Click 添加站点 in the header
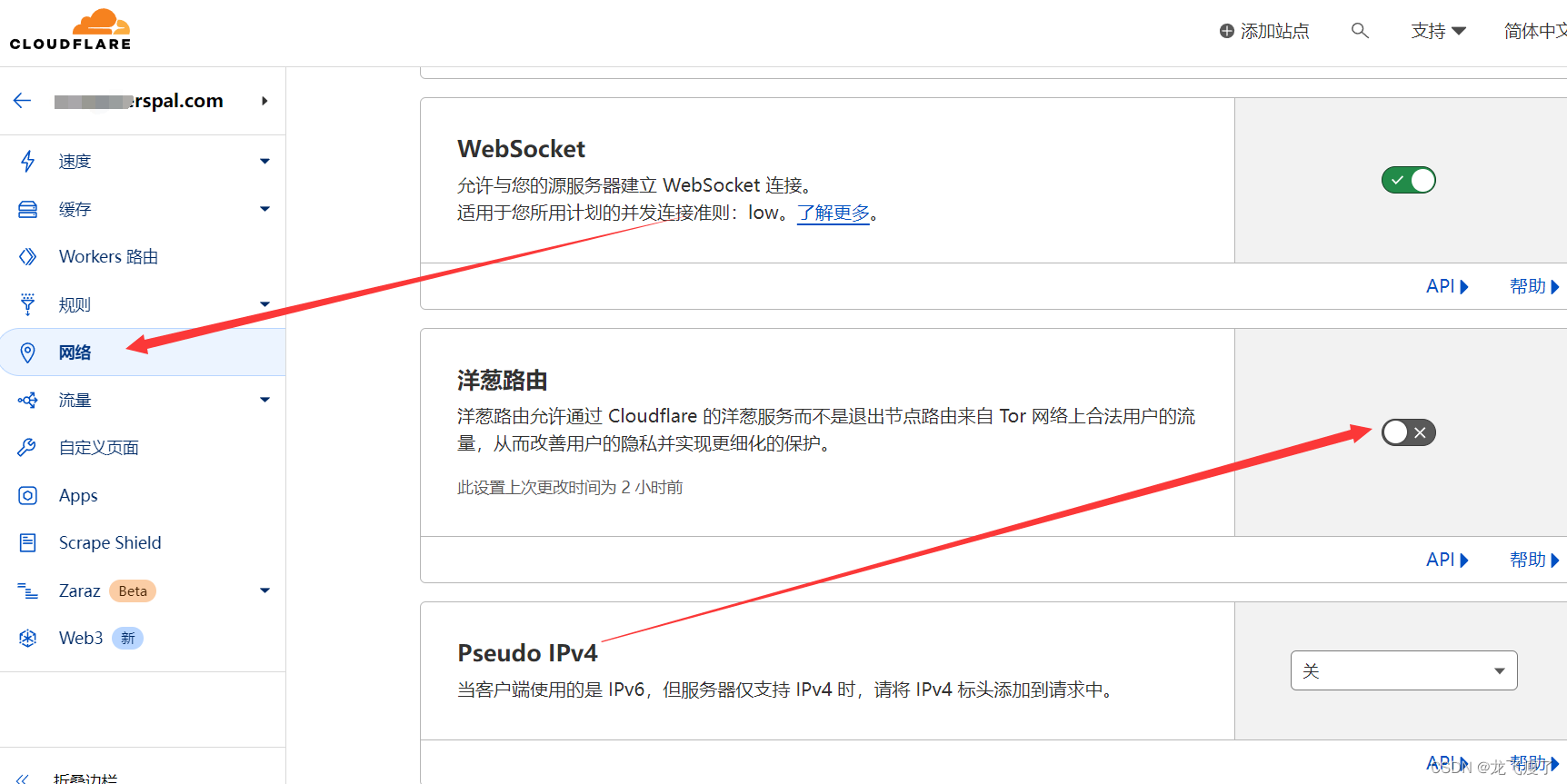The height and width of the screenshot is (784, 1567). pyautogui.click(x=1264, y=31)
